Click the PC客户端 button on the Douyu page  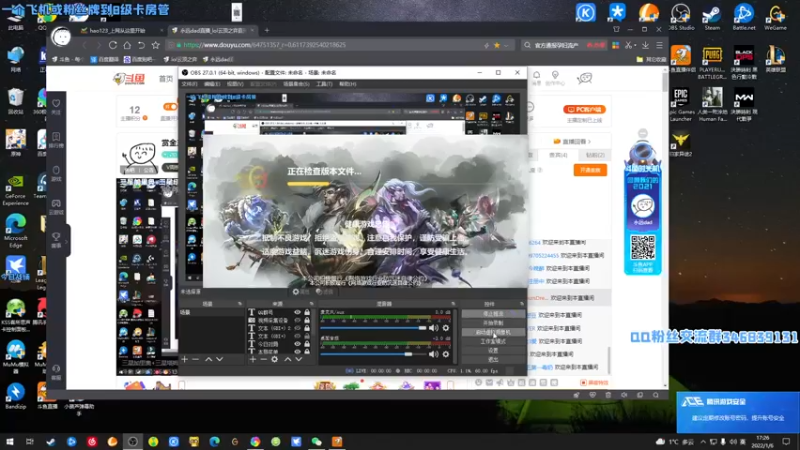(585, 109)
